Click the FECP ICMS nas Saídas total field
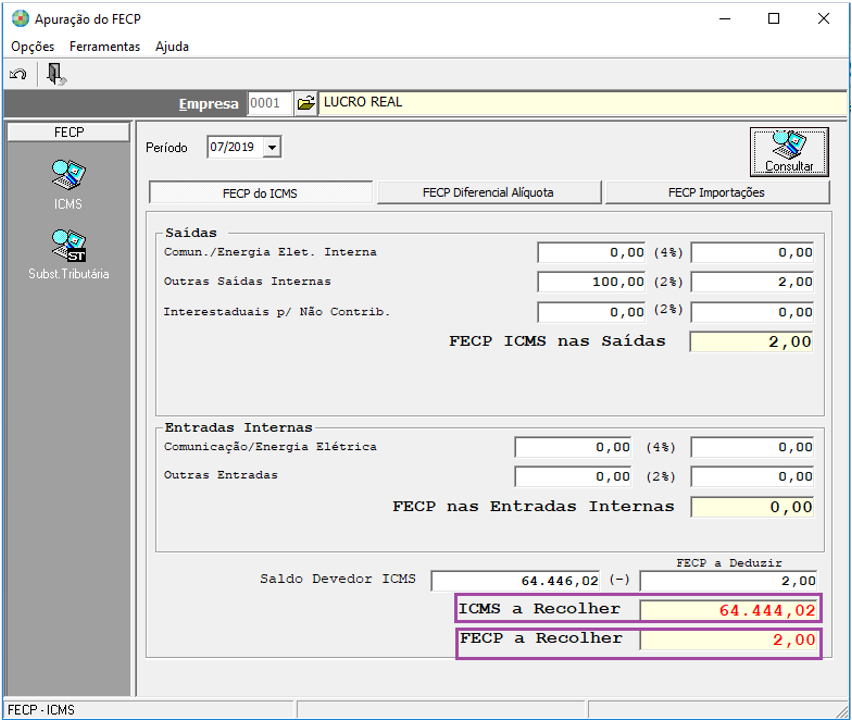The width and height of the screenshot is (852, 723). pyautogui.click(x=751, y=342)
